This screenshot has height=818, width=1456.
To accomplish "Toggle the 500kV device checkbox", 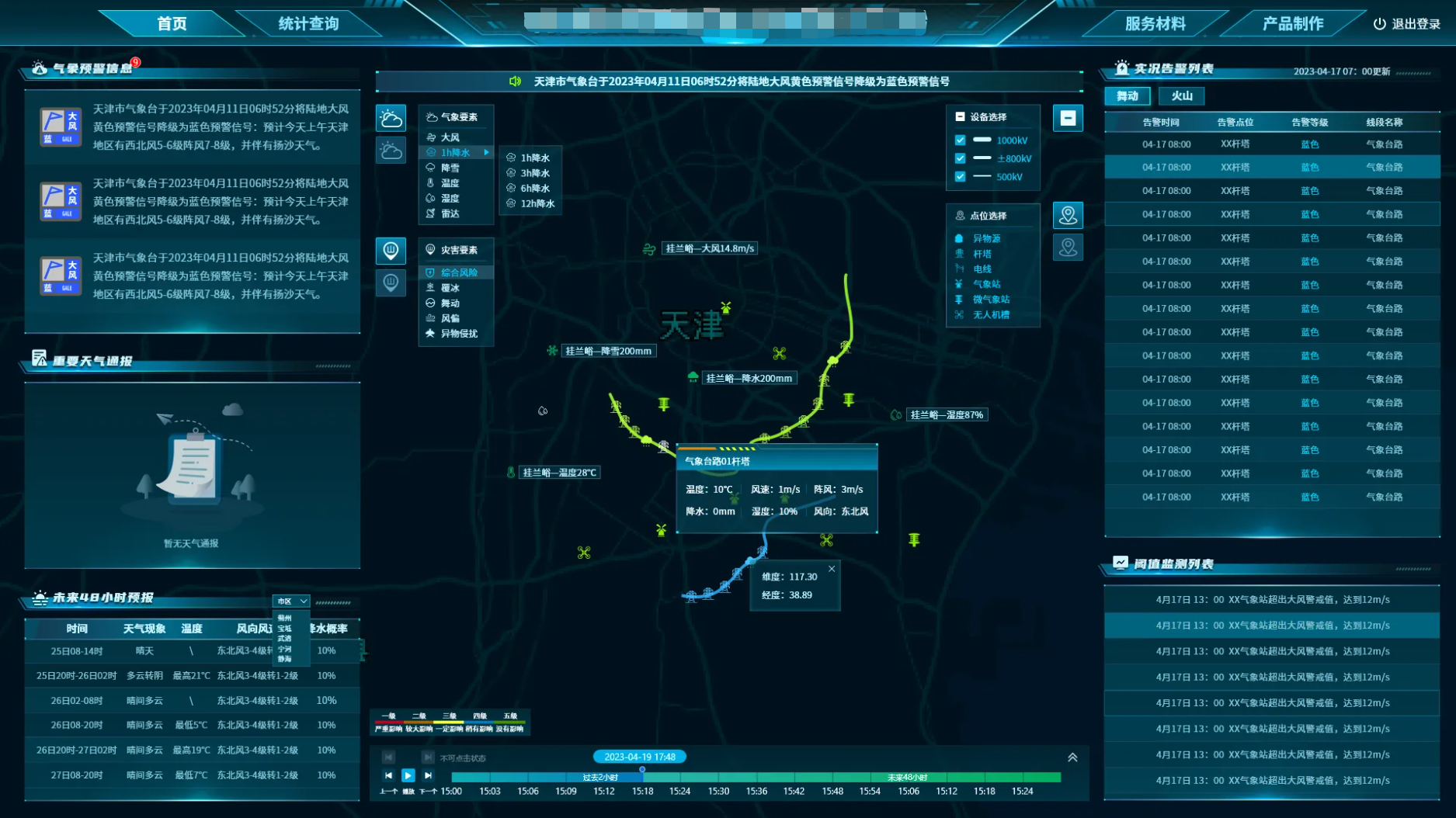I will pyautogui.click(x=961, y=177).
